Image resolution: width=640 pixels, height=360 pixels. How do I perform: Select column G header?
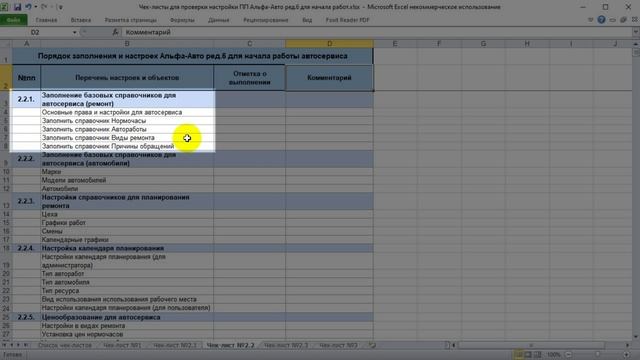pos(483,44)
